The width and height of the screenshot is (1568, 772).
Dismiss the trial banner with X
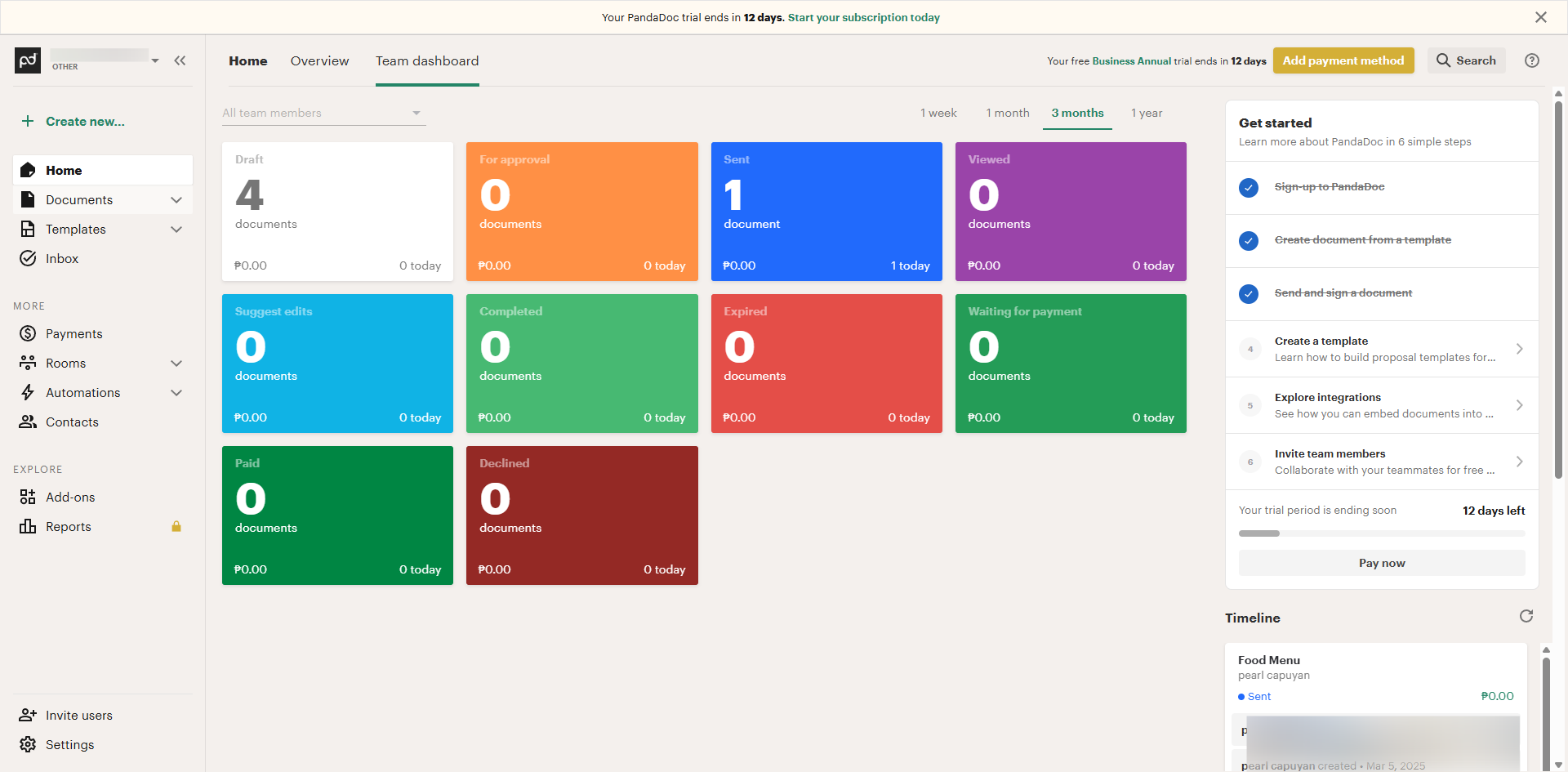[x=1541, y=17]
